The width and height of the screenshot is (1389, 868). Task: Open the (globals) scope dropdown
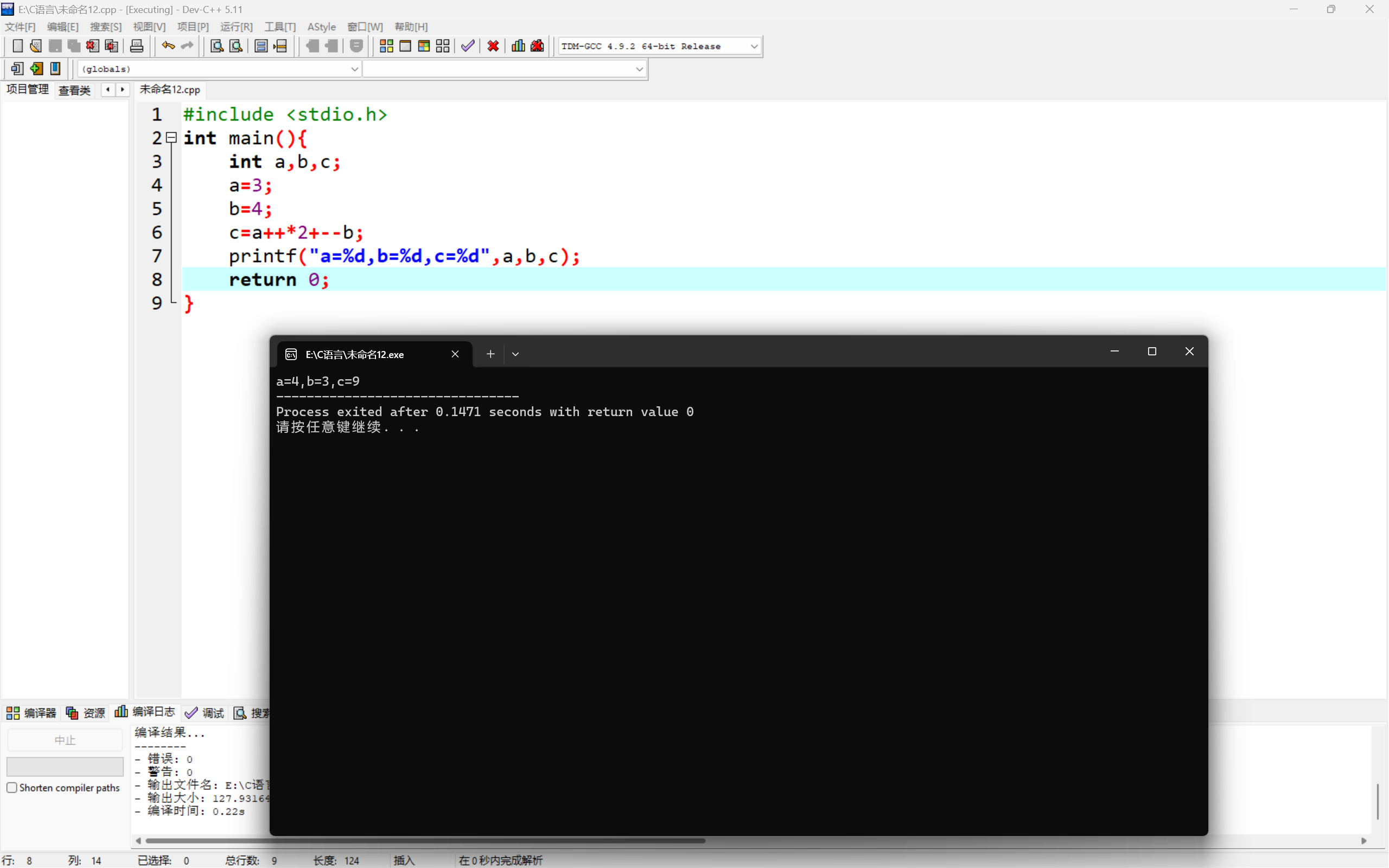coord(354,69)
